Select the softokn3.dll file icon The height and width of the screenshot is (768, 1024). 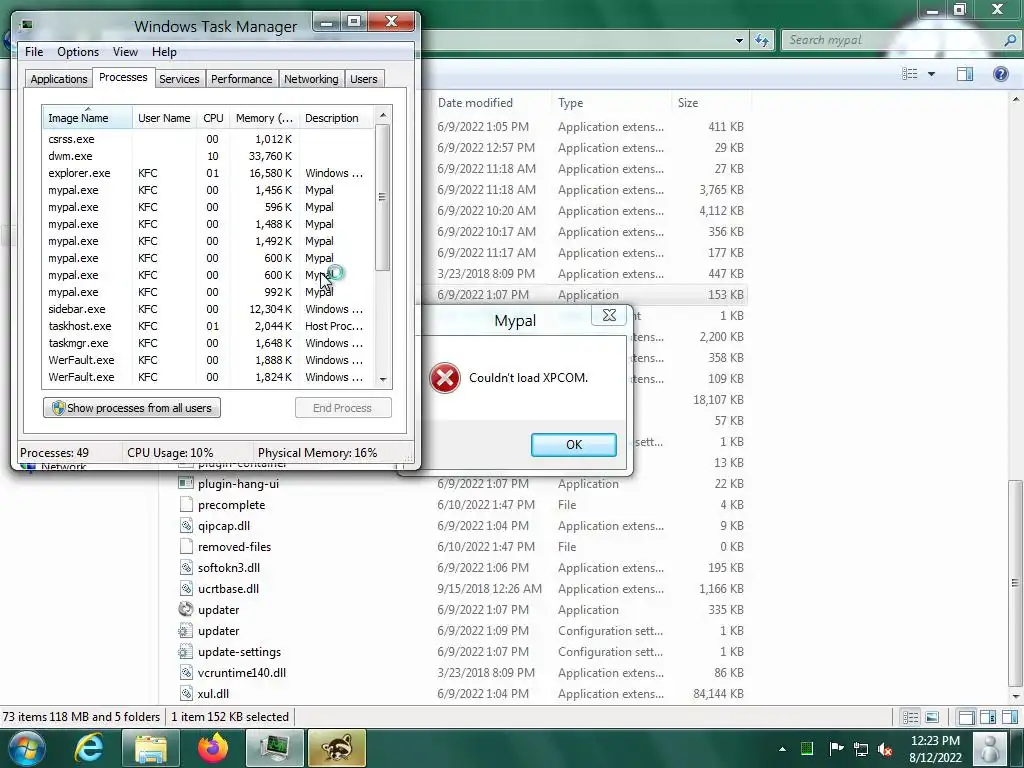pos(186,568)
